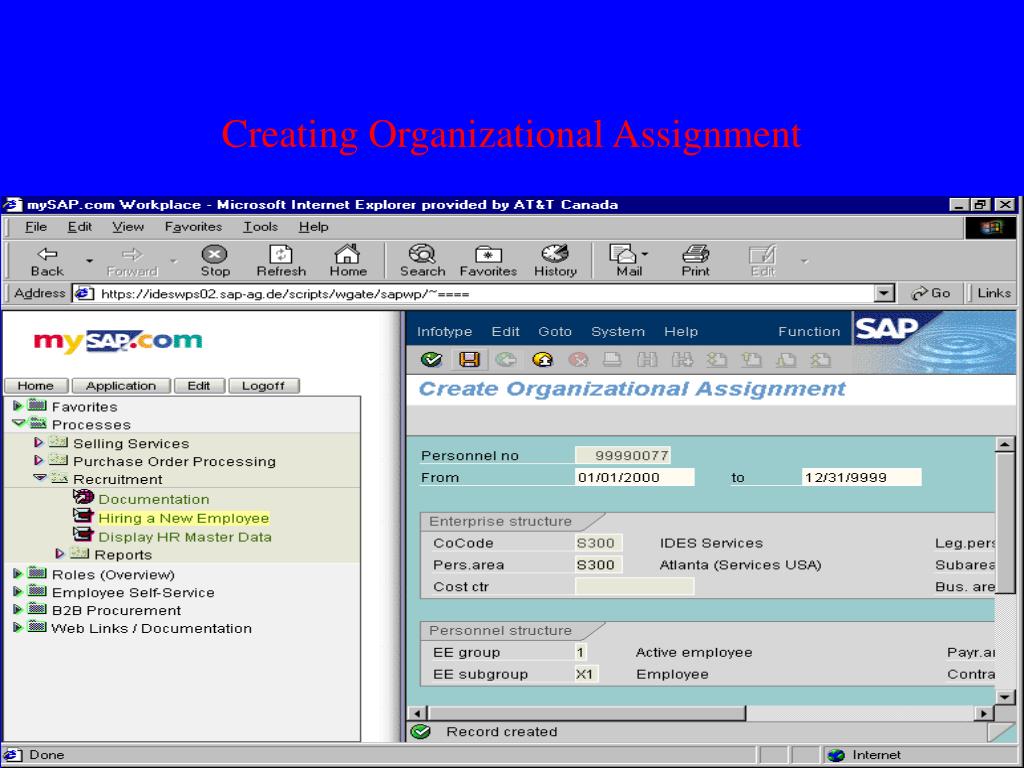Viewport: 1024px width, 768px height.
Task: Click the SAP Next Page icon
Action: click(786, 359)
